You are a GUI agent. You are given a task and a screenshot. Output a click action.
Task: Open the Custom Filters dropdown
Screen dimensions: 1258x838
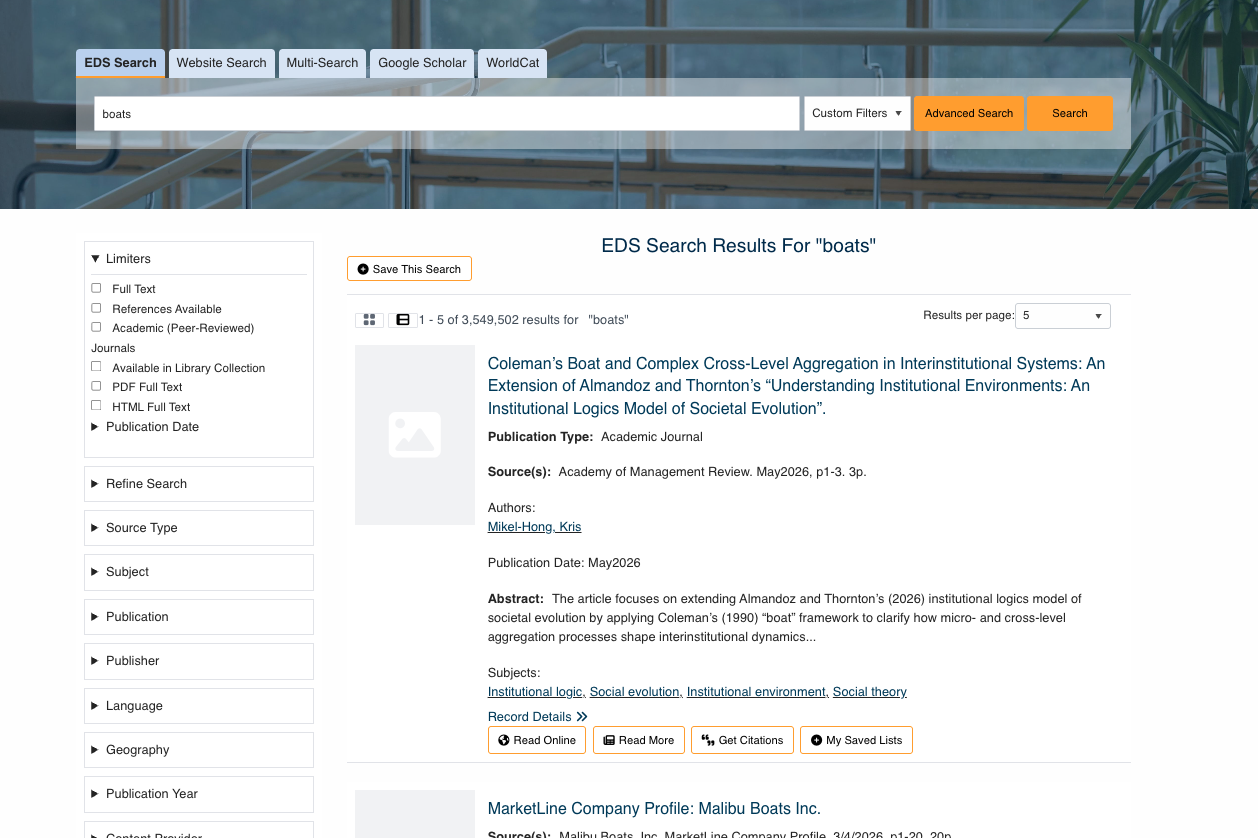point(857,113)
